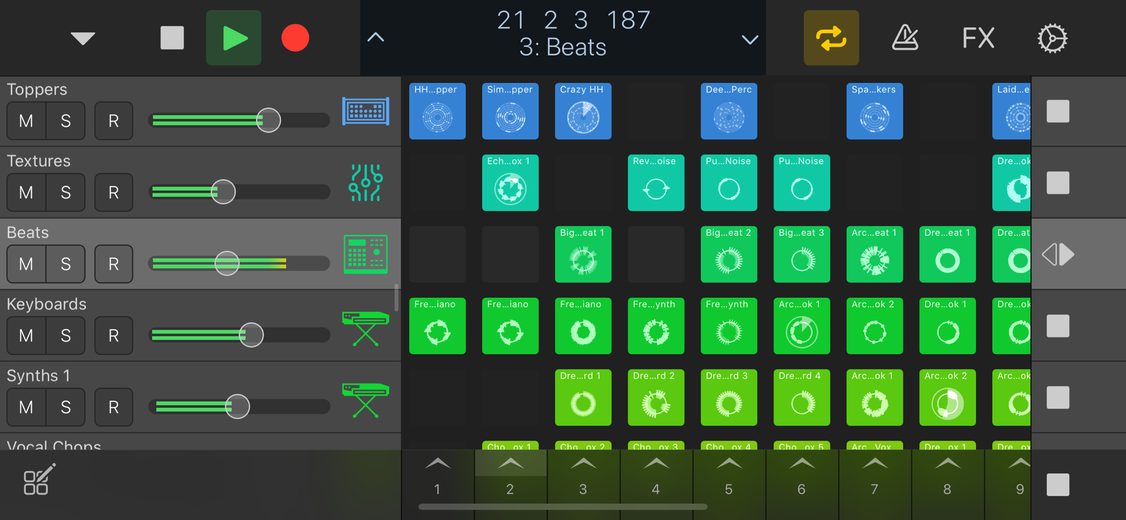Open the cell grid edit icon
Viewport: 1126px width, 520px height.
(x=39, y=480)
